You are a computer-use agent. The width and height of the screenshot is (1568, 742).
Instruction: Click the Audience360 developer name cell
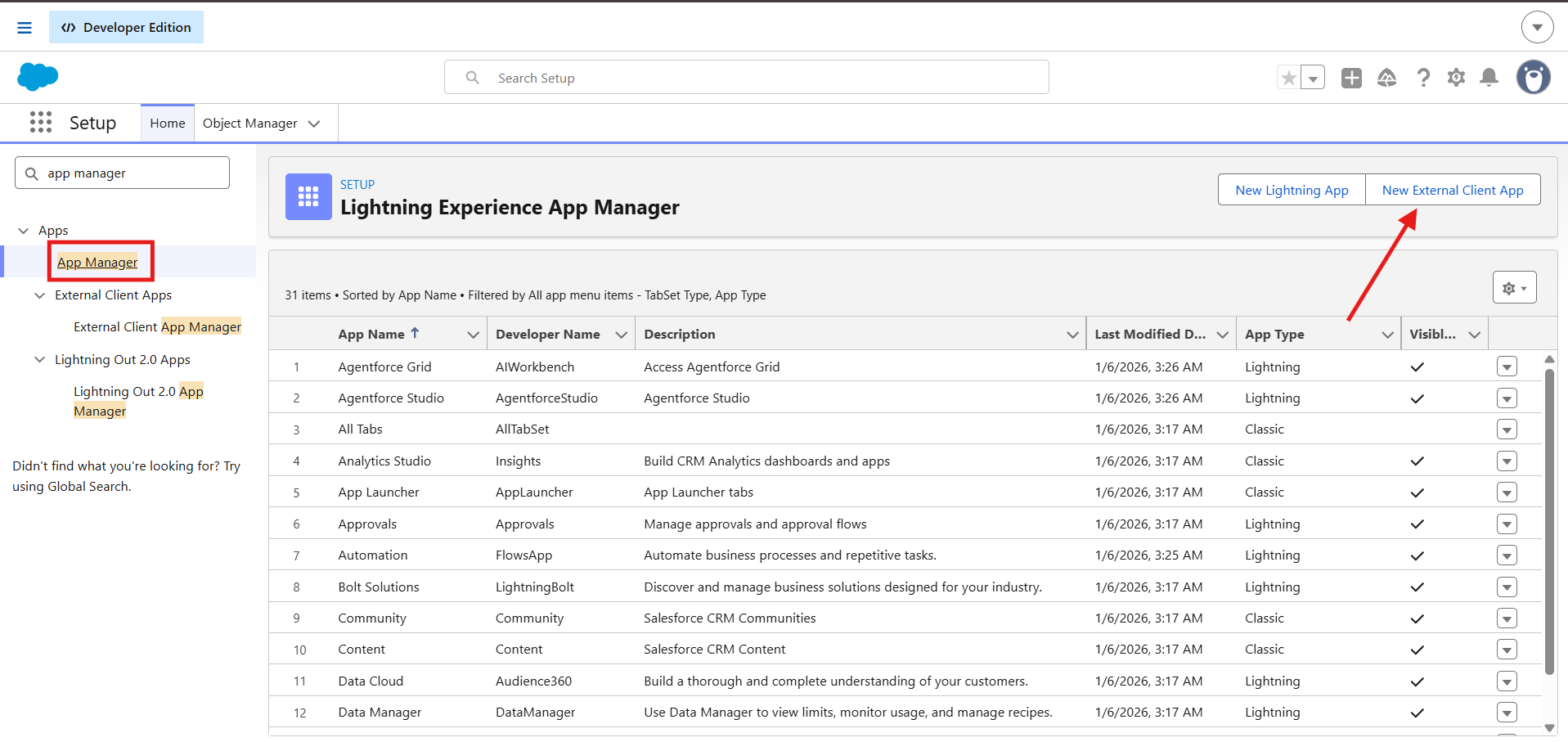click(x=533, y=681)
